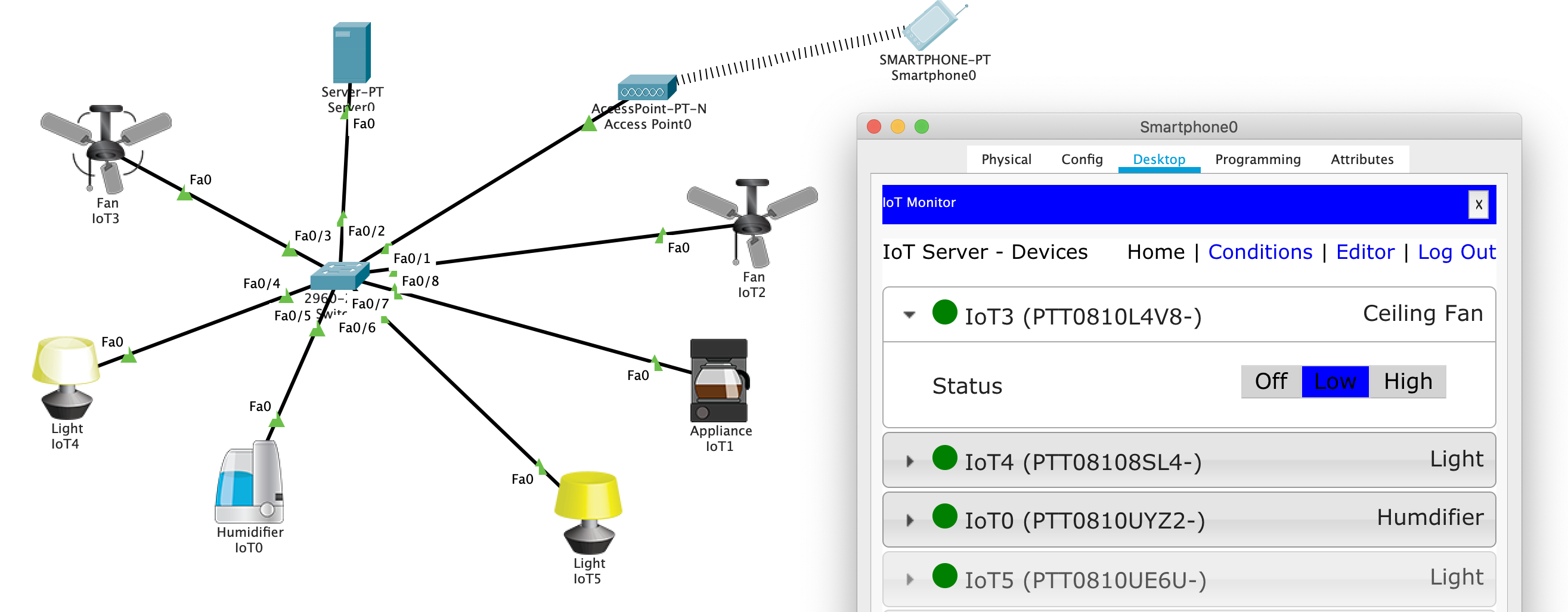Set ceiling fan status to Off
Viewport: 1568px width, 612px height.
click(x=1270, y=382)
